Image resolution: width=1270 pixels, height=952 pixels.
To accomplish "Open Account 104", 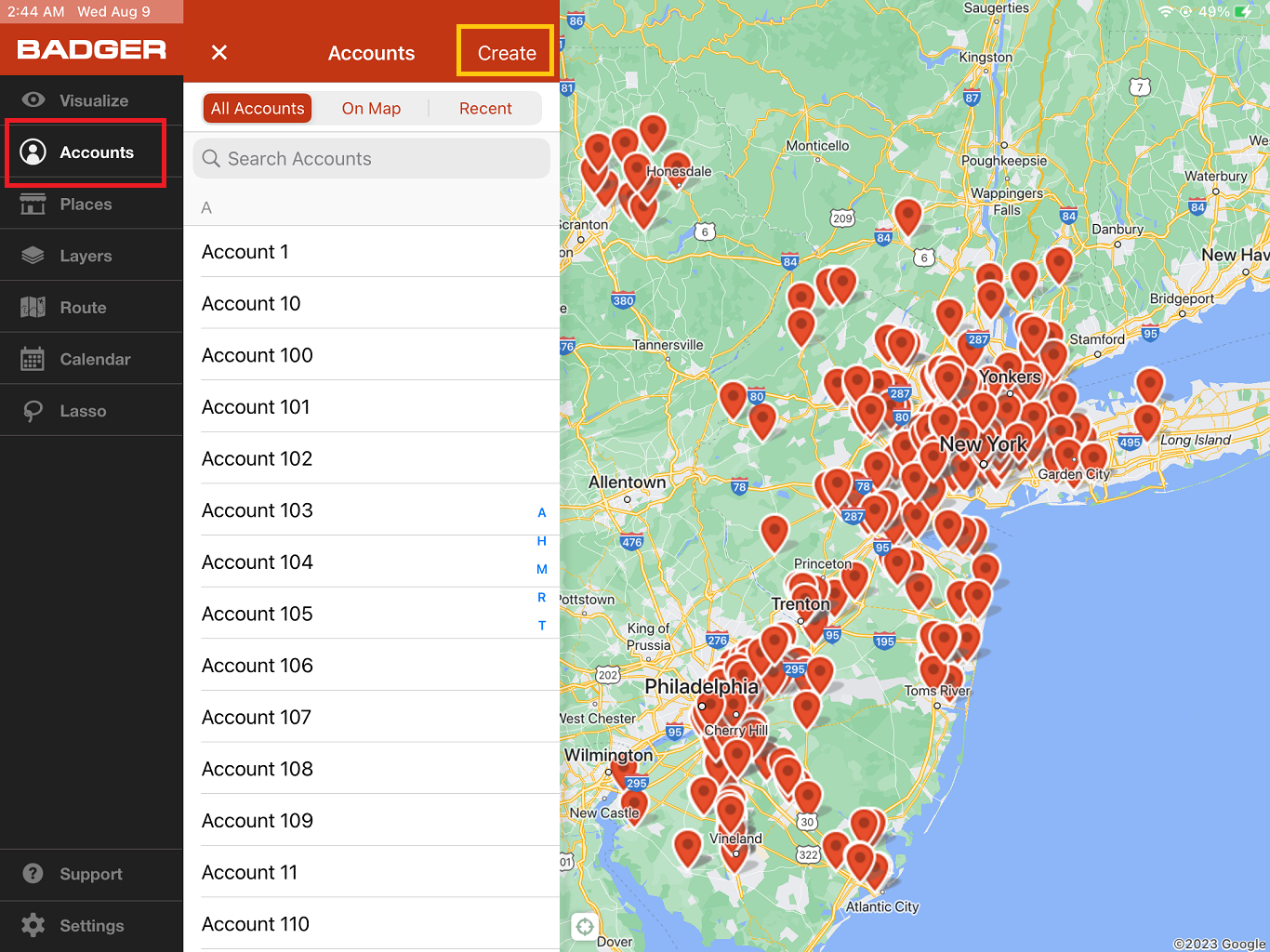I will [x=372, y=562].
